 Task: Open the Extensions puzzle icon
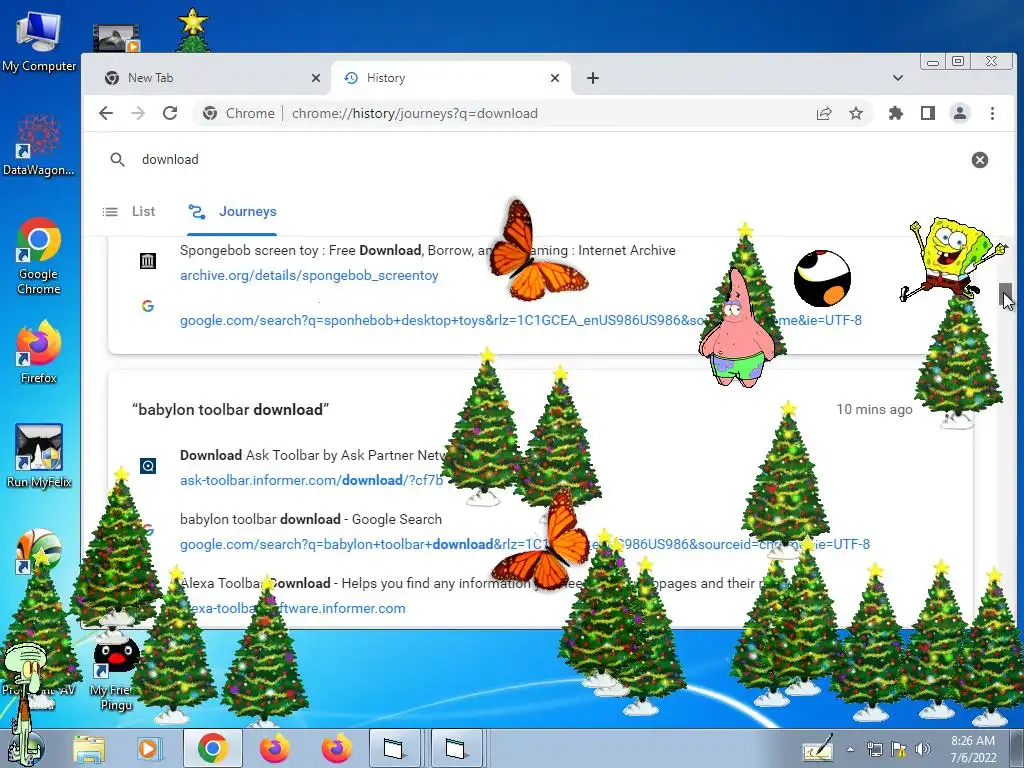895,113
